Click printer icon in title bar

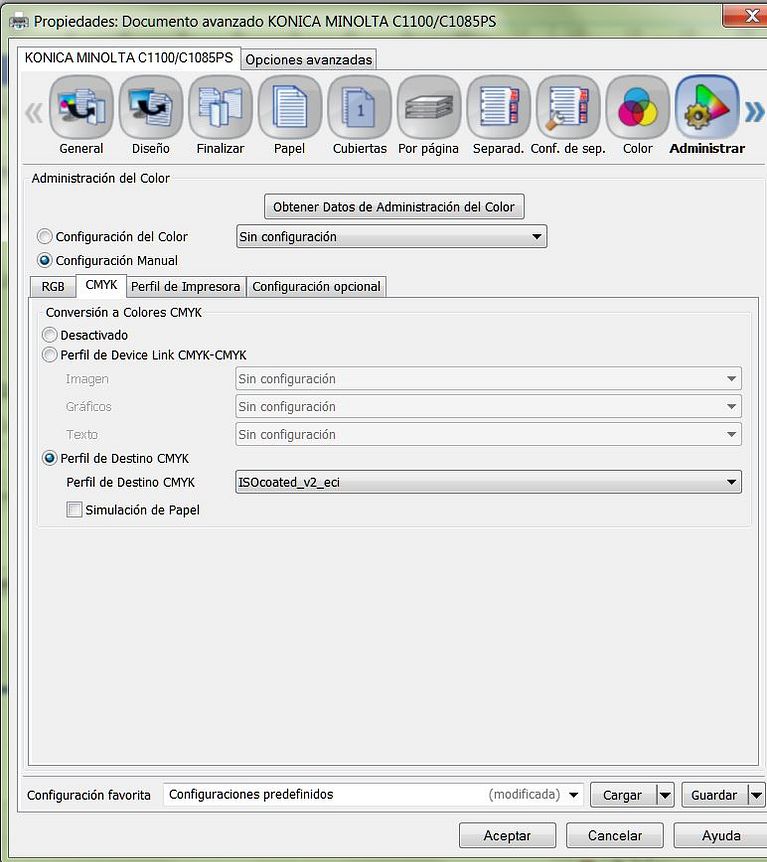click(x=19, y=22)
